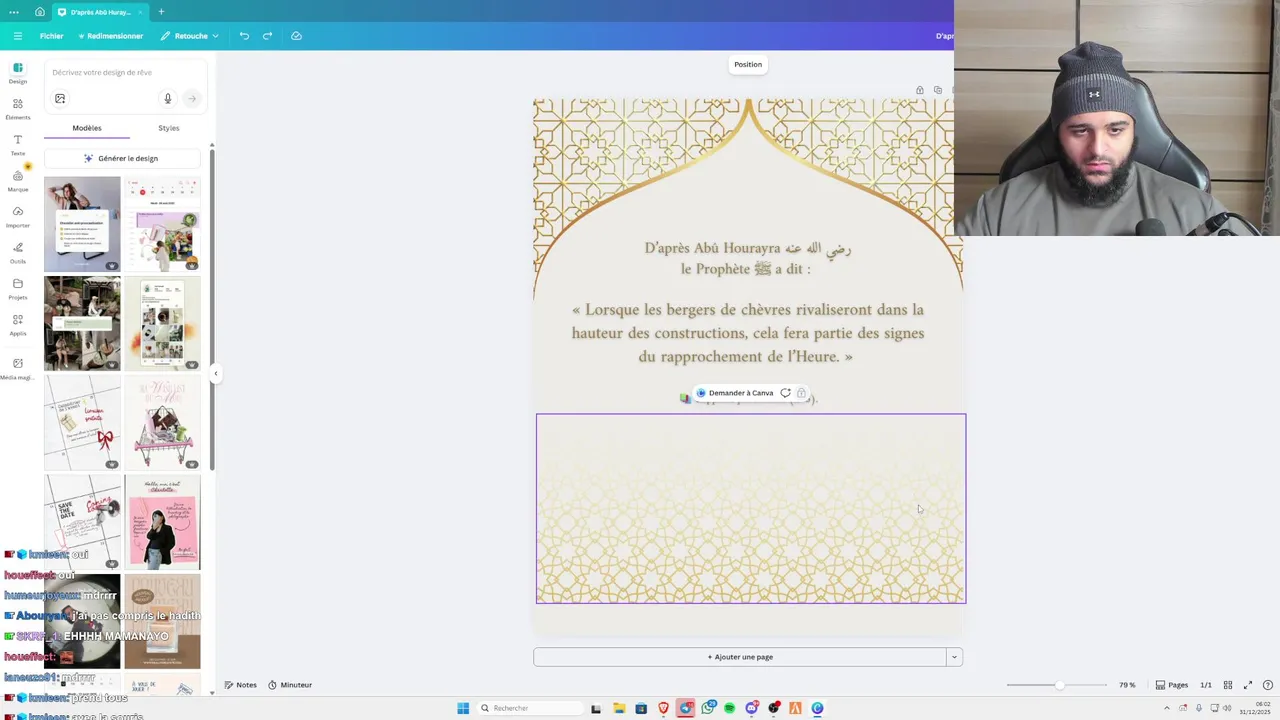Viewport: 1280px width, 720px height.
Task: Enter fullscreen presentation mode
Action: point(1248,685)
